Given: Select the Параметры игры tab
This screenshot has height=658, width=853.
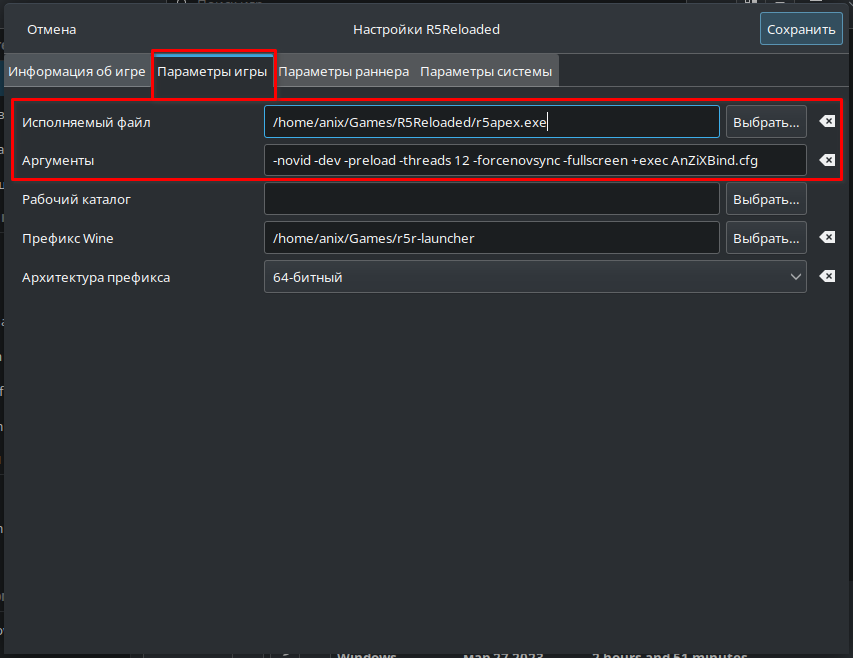Looking at the screenshot, I should click(x=212, y=72).
